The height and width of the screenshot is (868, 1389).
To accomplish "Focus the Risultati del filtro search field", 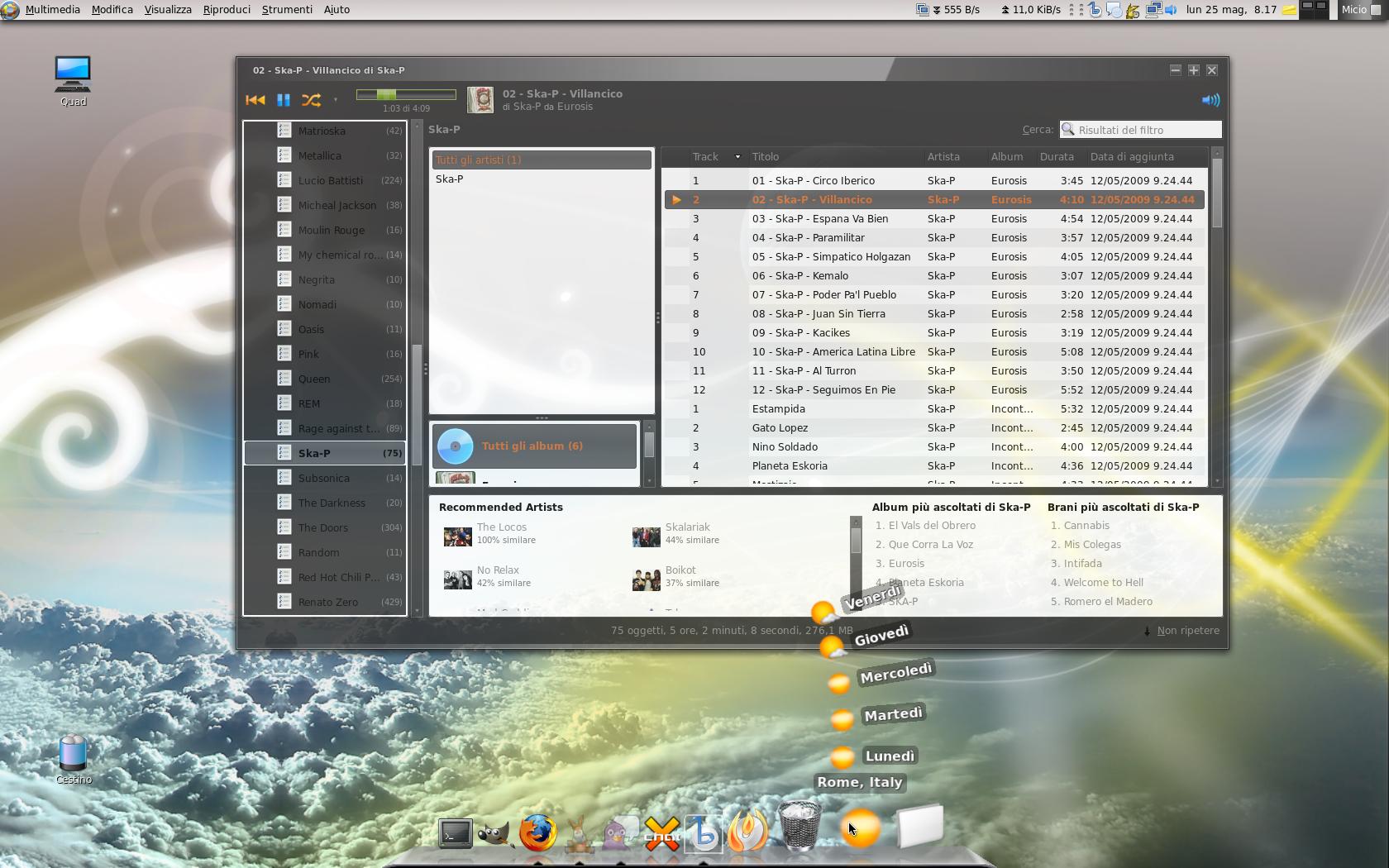I will click(x=1141, y=130).
